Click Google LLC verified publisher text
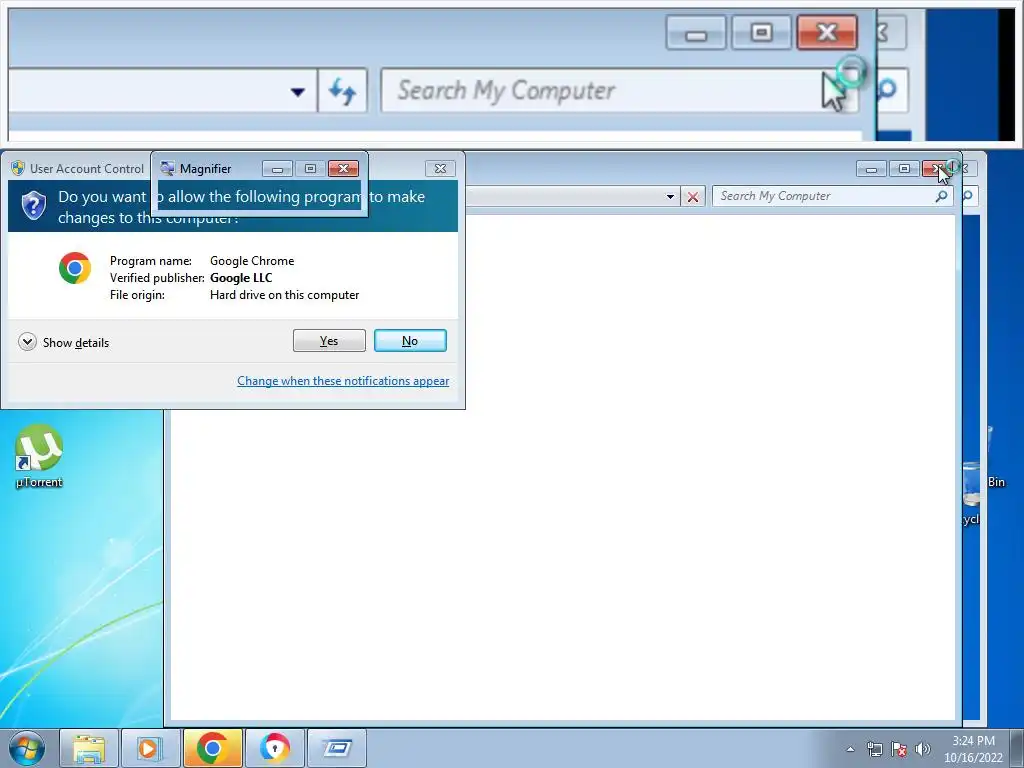Image resolution: width=1024 pixels, height=768 pixels. pyautogui.click(x=241, y=278)
